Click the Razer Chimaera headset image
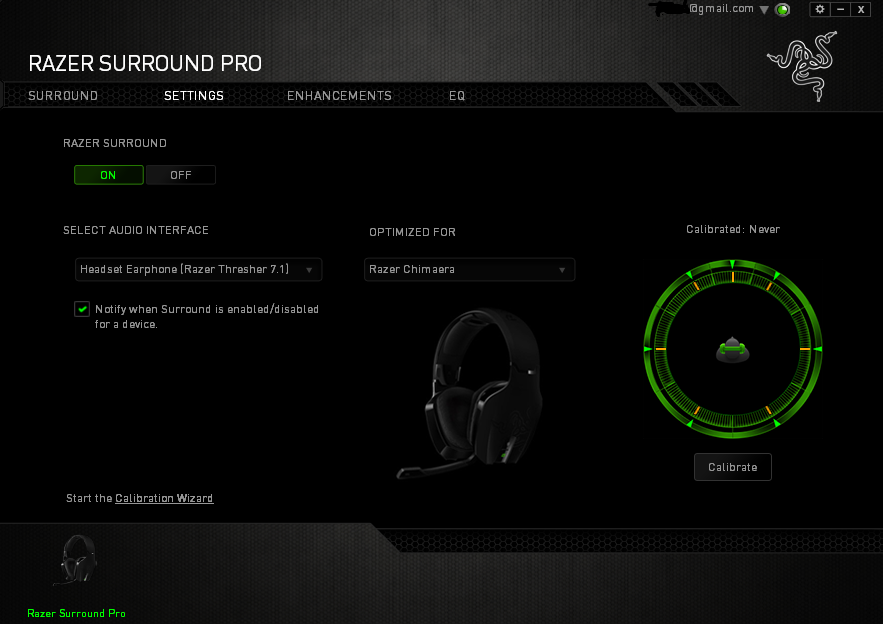883x624 pixels. 470,393
